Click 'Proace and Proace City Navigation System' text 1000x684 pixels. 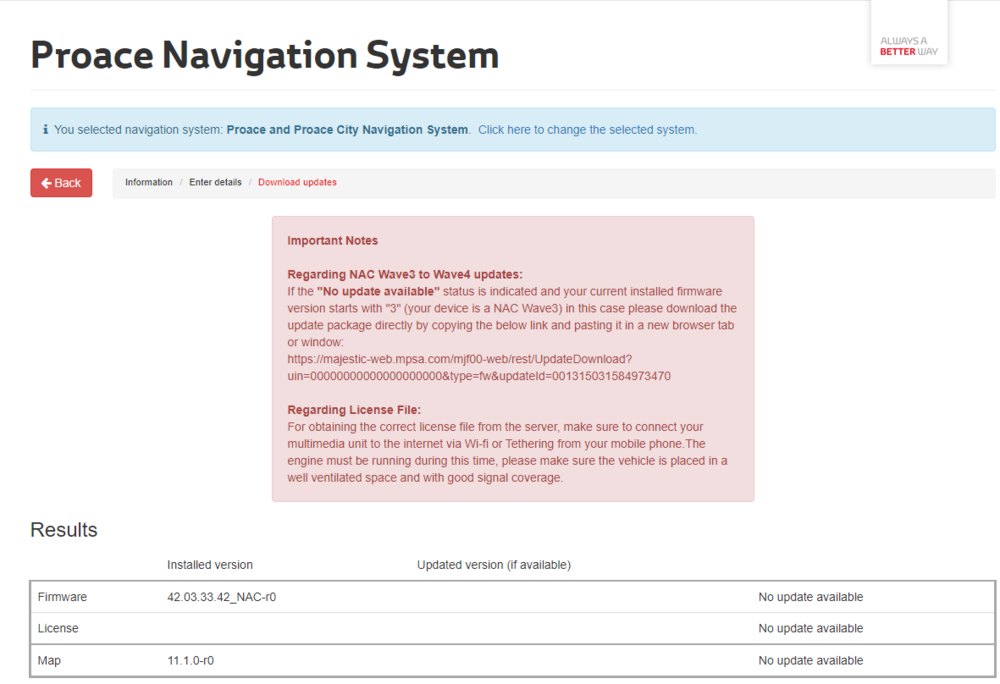tap(348, 129)
